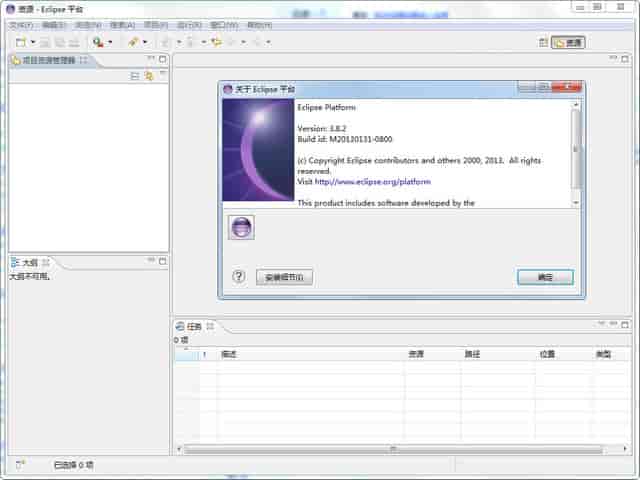Close the About Eclipse dialog
640x480 pixels.
567,87
